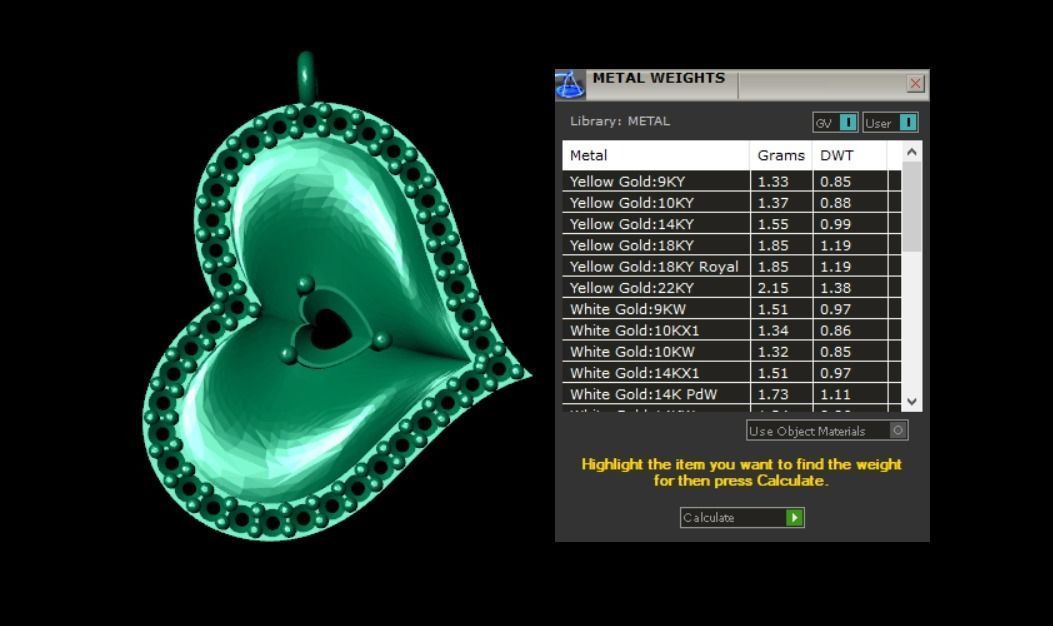
Task: Click the DWT column header
Action: tap(850, 155)
